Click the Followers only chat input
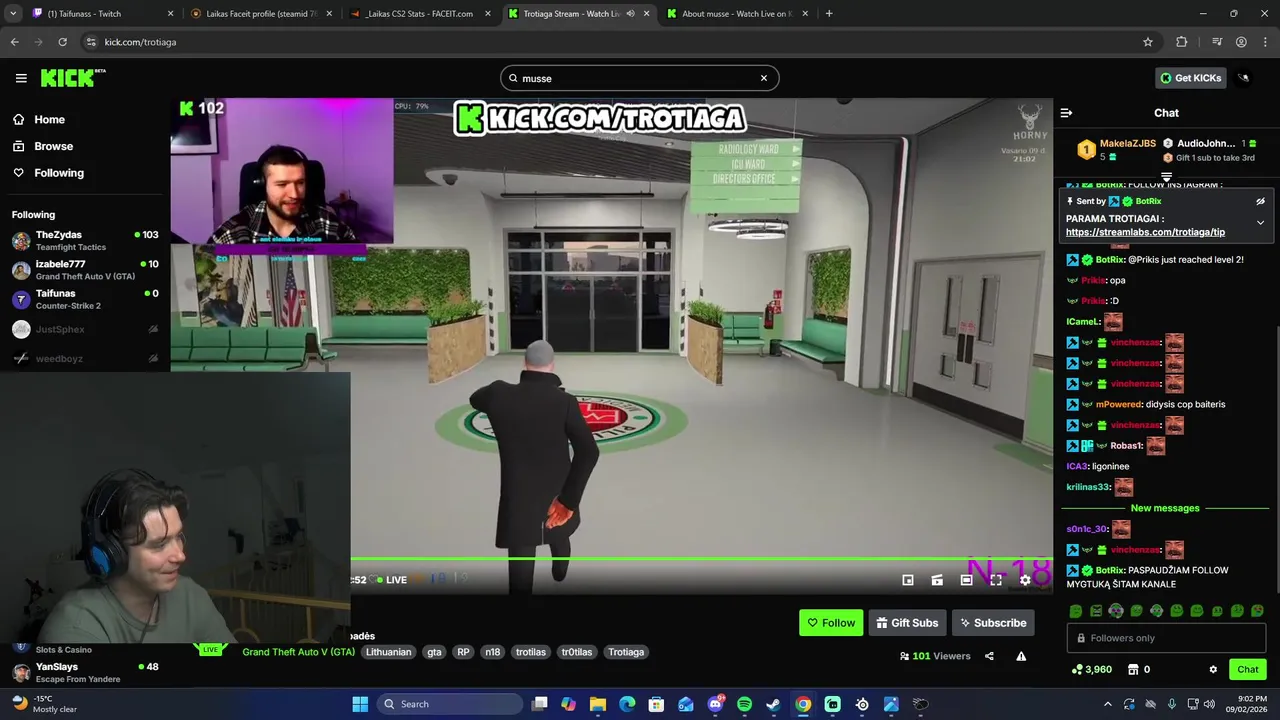The width and height of the screenshot is (1280, 720). tap(1166, 638)
